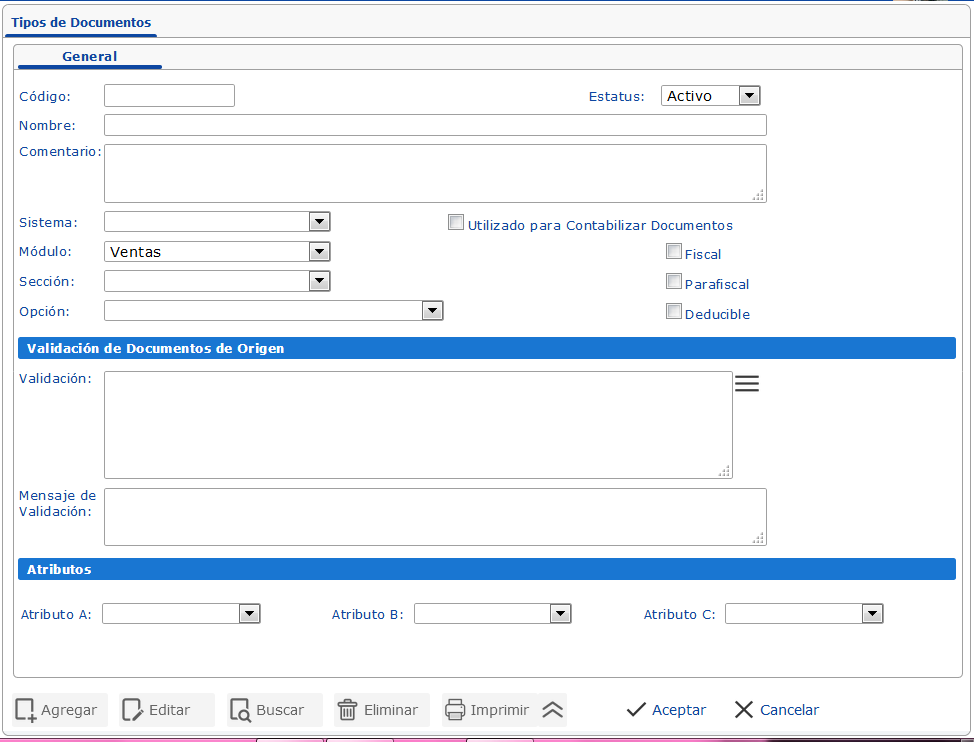
Task: Tick the Deducible checkbox
Action: pyautogui.click(x=674, y=312)
